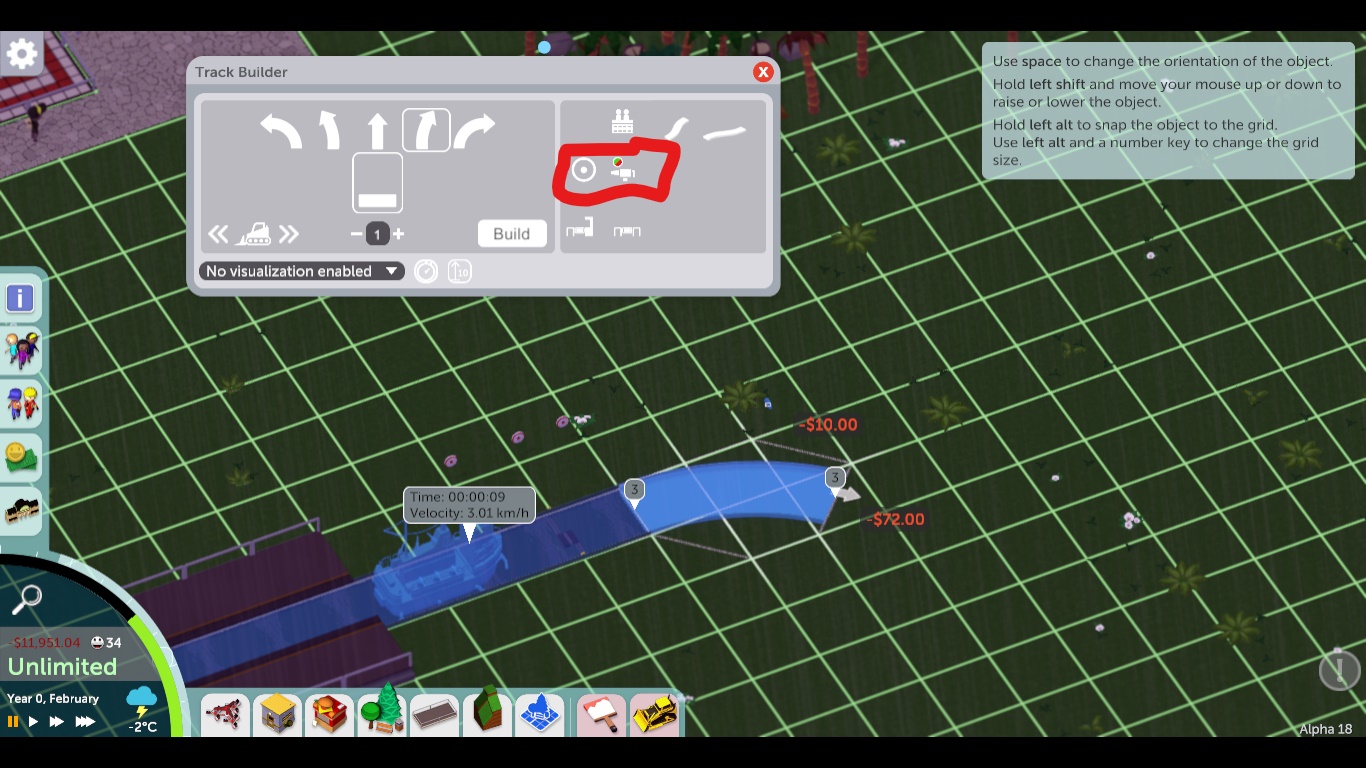Image resolution: width=1366 pixels, height=768 pixels.
Task: Click the guest count showing 34
Action: click(106, 643)
